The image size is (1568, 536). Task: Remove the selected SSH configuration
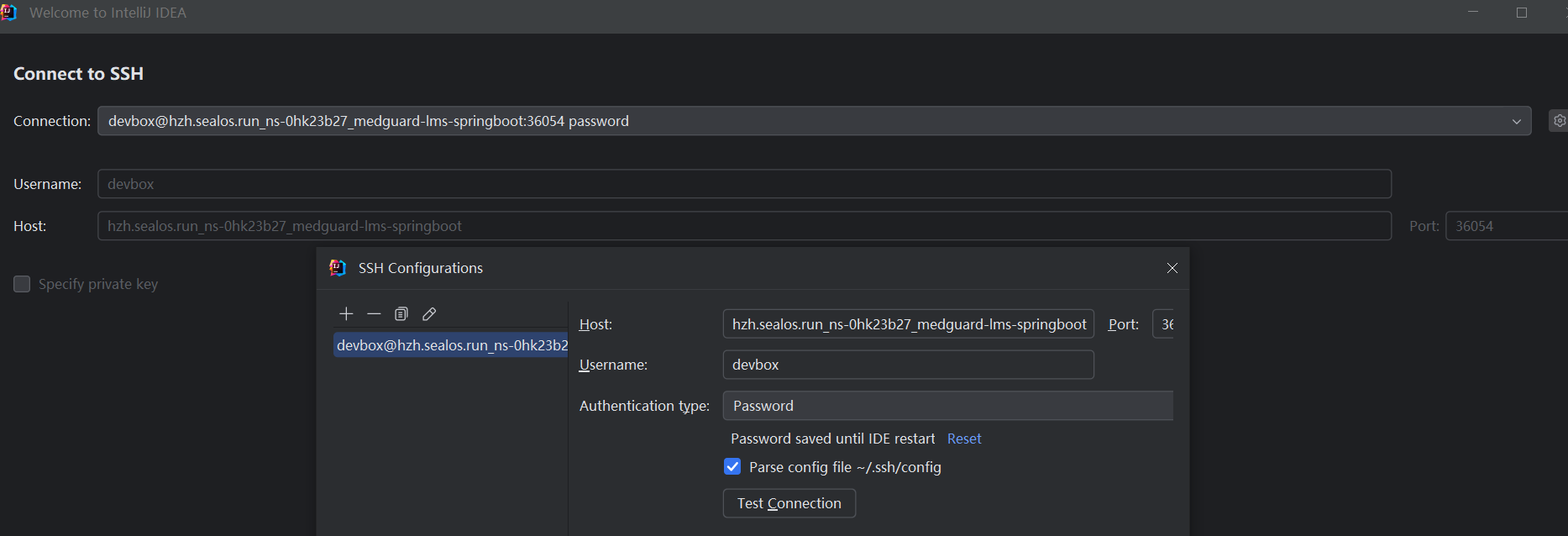[x=374, y=313]
